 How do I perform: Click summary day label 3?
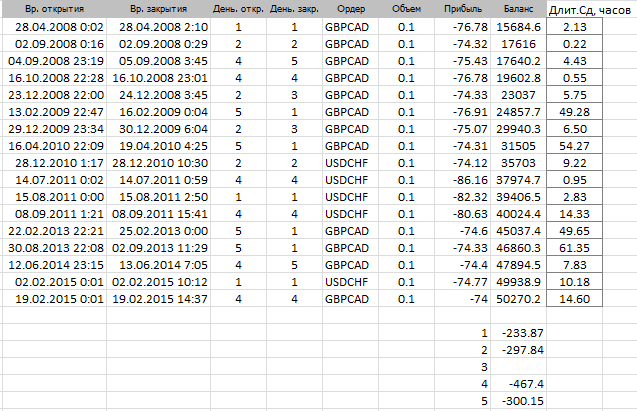point(463,367)
